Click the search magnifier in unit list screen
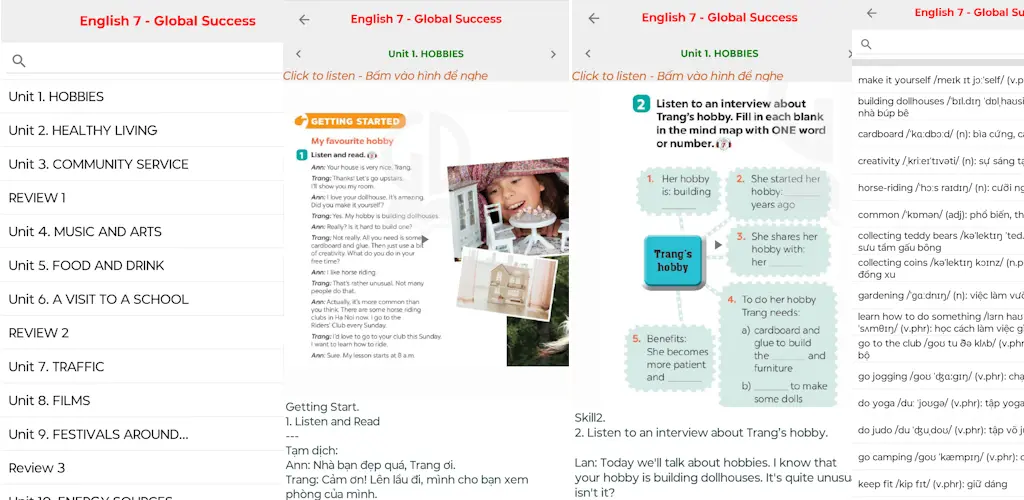Screen dimensions: 1024x500 click(19, 61)
